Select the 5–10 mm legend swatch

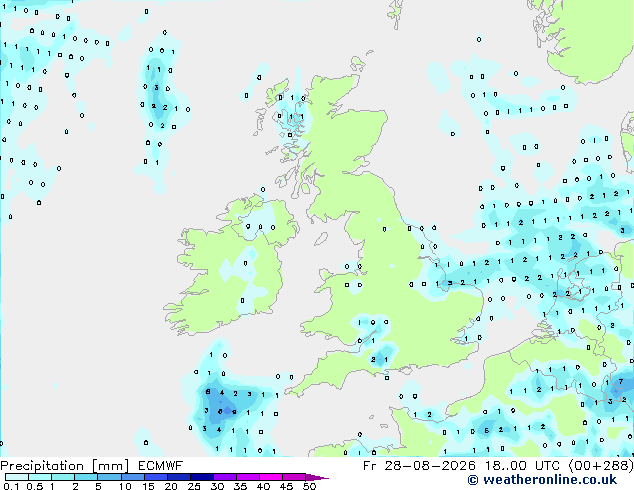[x=109, y=477]
